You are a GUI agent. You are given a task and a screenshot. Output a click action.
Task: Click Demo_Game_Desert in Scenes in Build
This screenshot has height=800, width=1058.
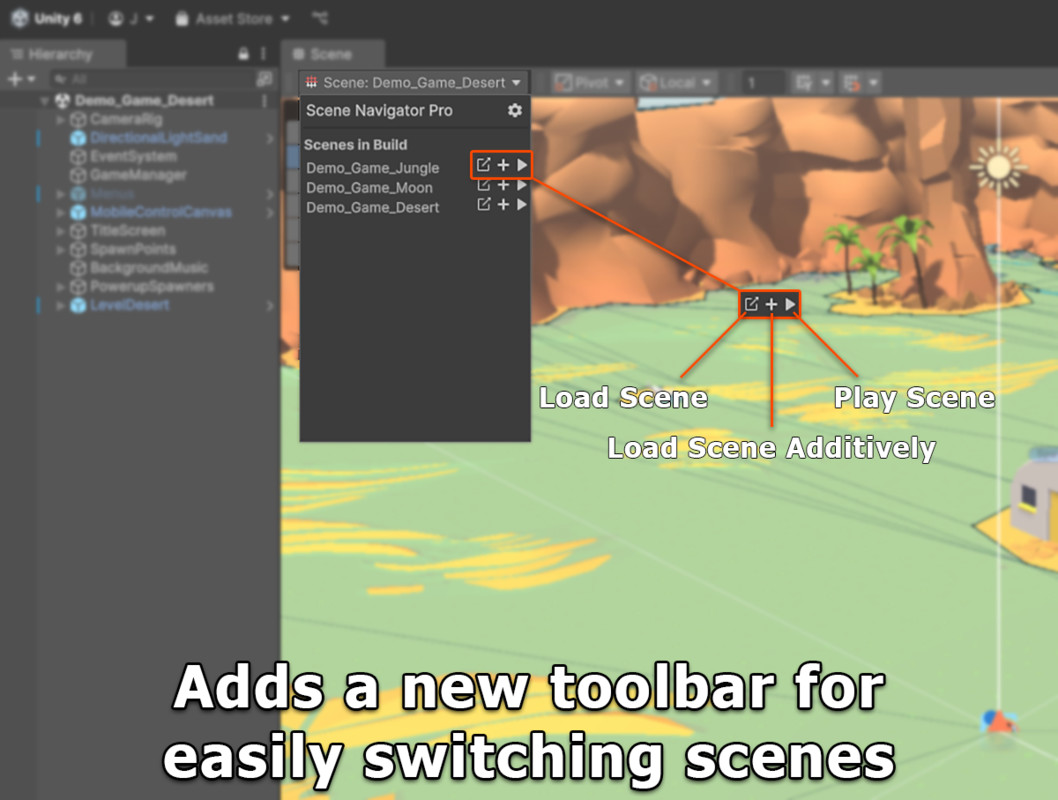coord(372,208)
